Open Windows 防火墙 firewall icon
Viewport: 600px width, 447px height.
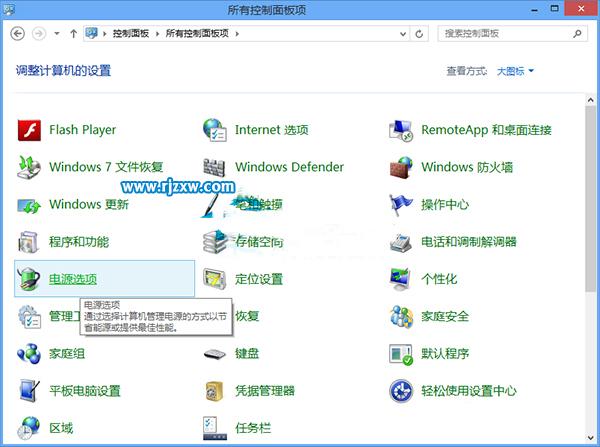coord(401,167)
